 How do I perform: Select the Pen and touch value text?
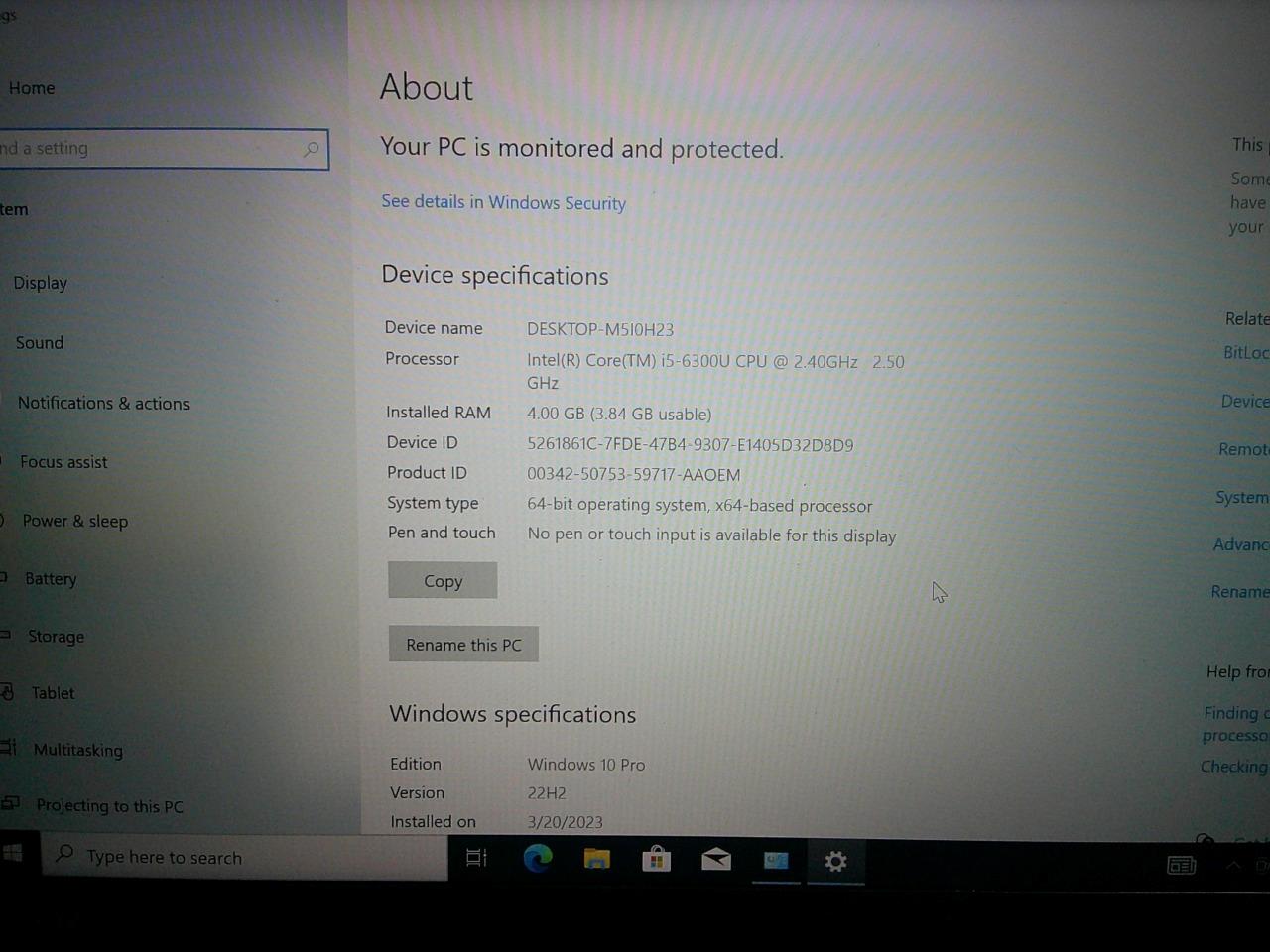point(712,535)
